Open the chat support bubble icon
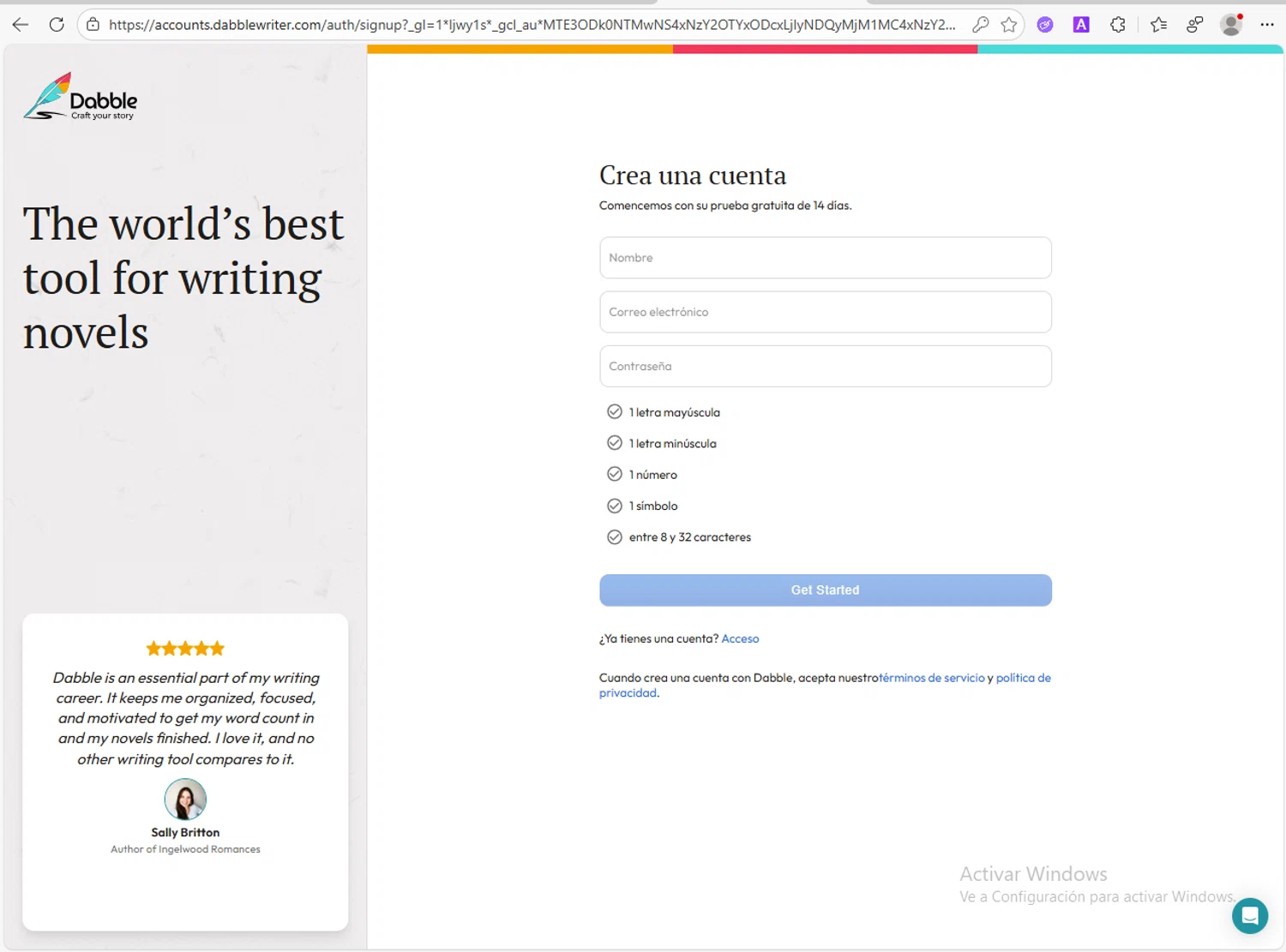The height and width of the screenshot is (952, 1286). (x=1250, y=916)
